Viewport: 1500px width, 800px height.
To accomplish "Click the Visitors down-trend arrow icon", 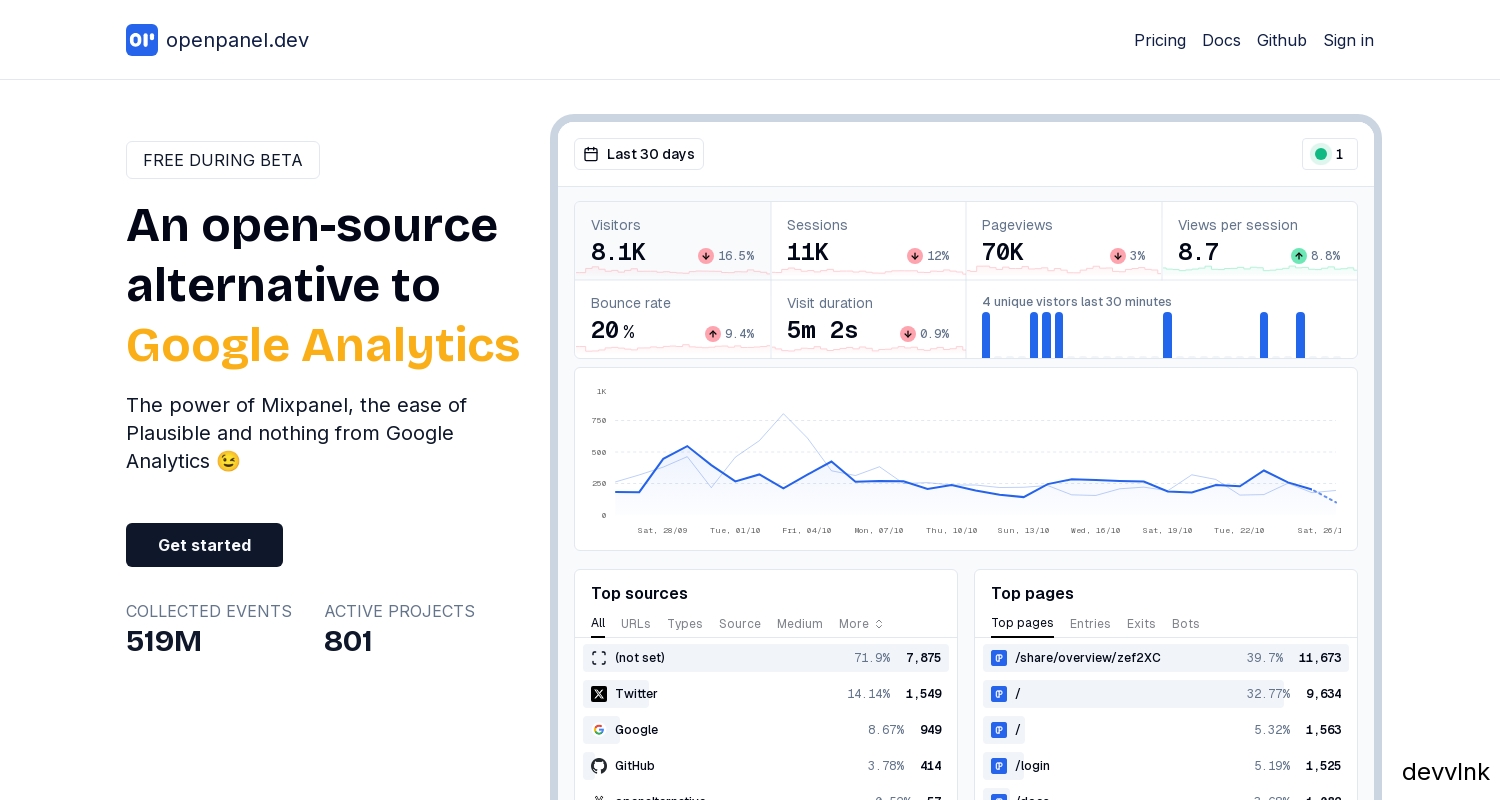I will coord(706,256).
